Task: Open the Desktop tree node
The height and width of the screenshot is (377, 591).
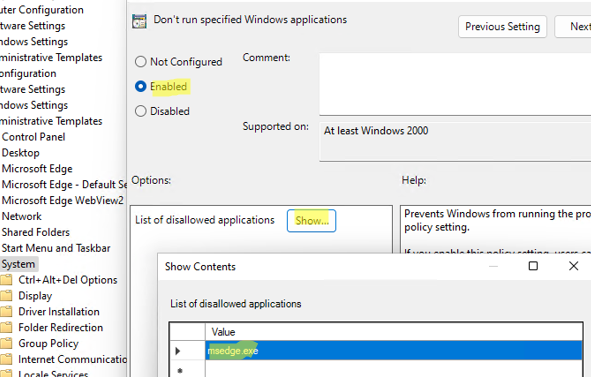Action: (x=20, y=153)
